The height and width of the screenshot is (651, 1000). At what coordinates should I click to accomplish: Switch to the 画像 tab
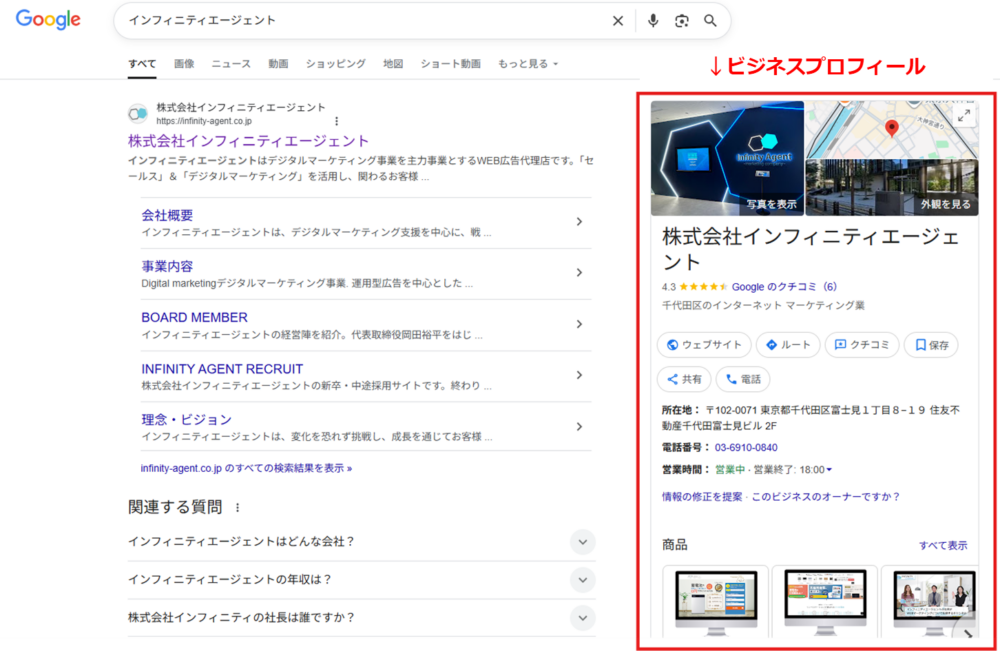[x=184, y=64]
